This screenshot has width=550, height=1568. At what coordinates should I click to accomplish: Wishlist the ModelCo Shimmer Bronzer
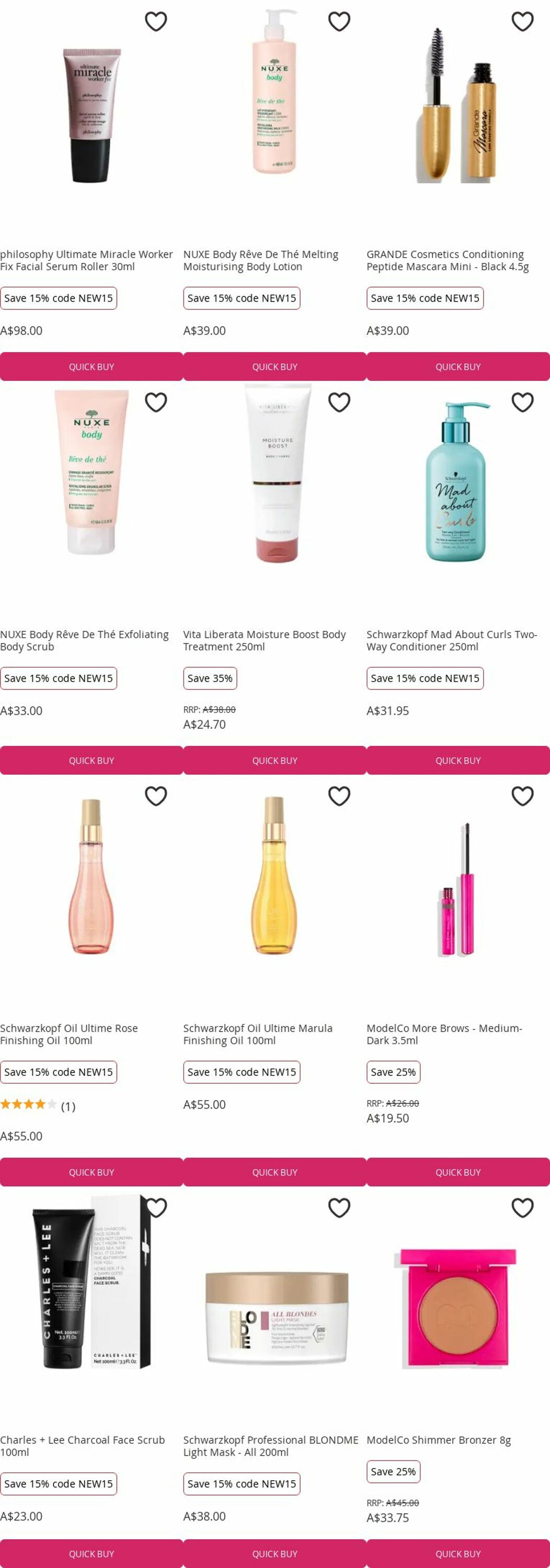(522, 1208)
